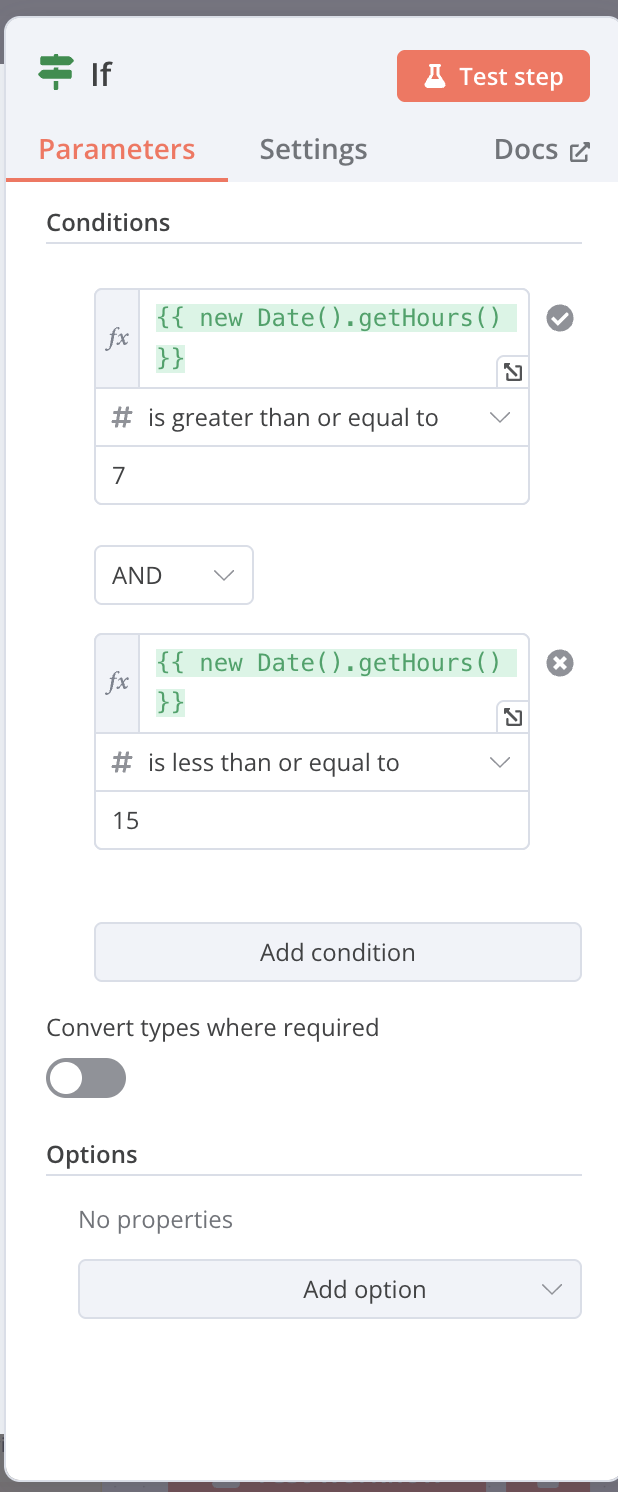Click the If node signpost icon
The width and height of the screenshot is (618, 1492).
(56, 74)
